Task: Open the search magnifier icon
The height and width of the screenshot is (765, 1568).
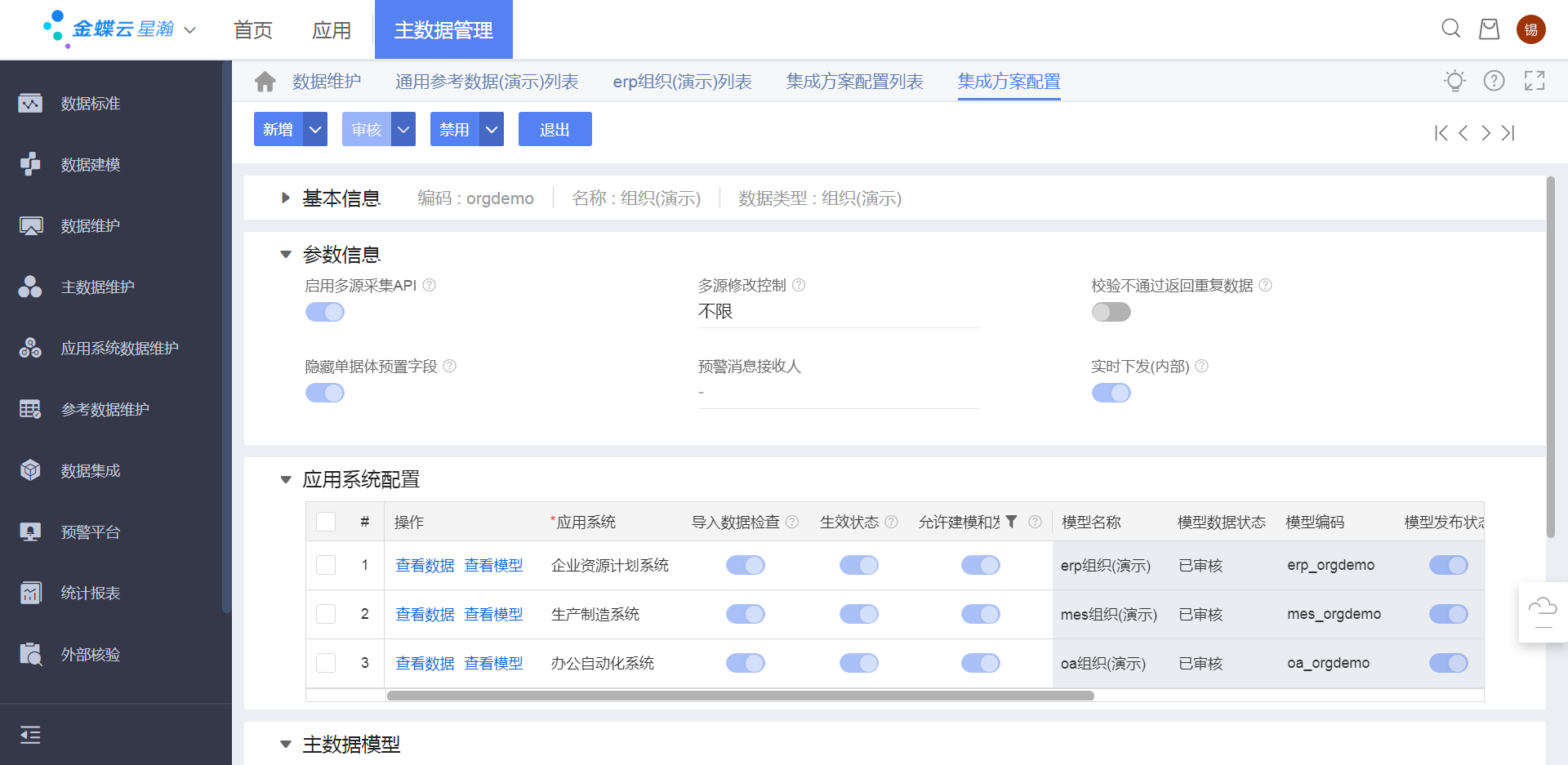Action: [x=1450, y=29]
